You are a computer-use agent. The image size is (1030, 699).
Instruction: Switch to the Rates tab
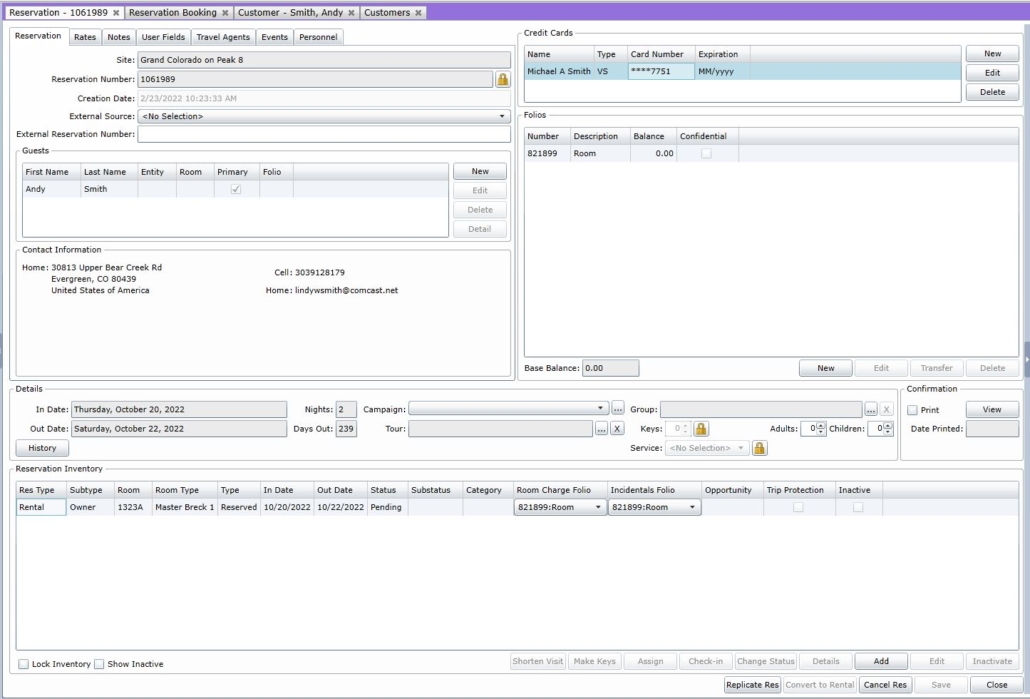coord(85,37)
